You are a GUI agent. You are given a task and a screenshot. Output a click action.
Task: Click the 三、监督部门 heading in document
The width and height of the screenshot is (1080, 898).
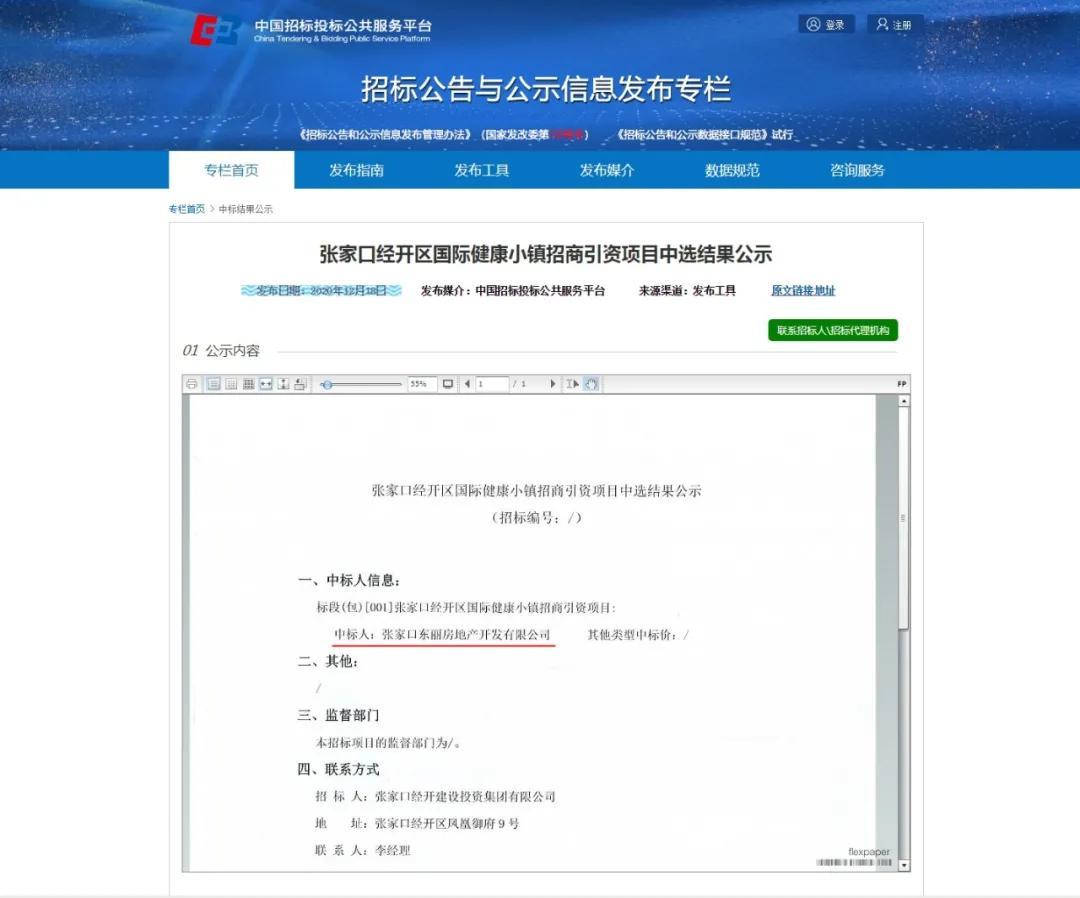click(x=338, y=716)
